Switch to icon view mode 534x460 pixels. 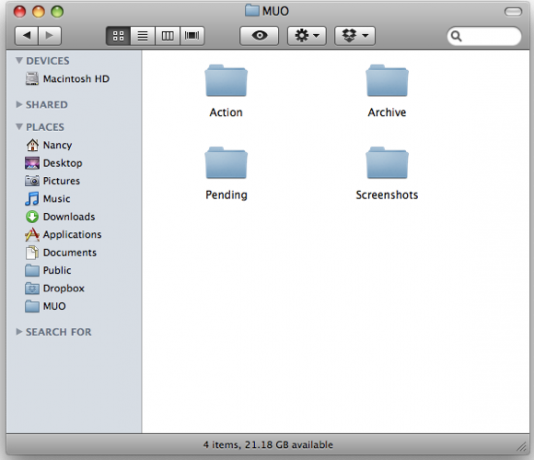click(118, 36)
